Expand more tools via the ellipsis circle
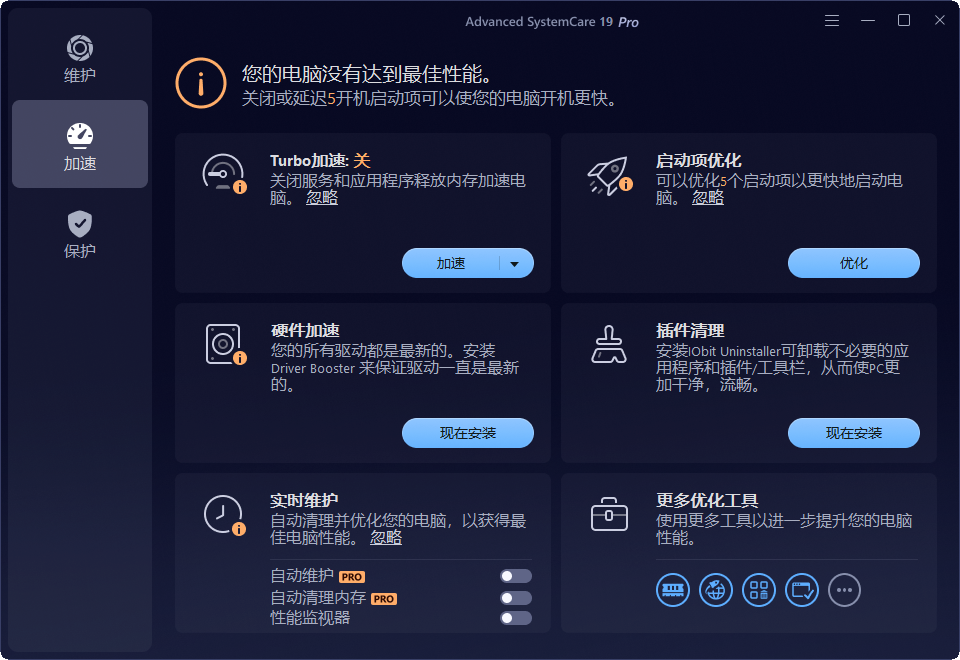The height and width of the screenshot is (660, 960). point(844,590)
